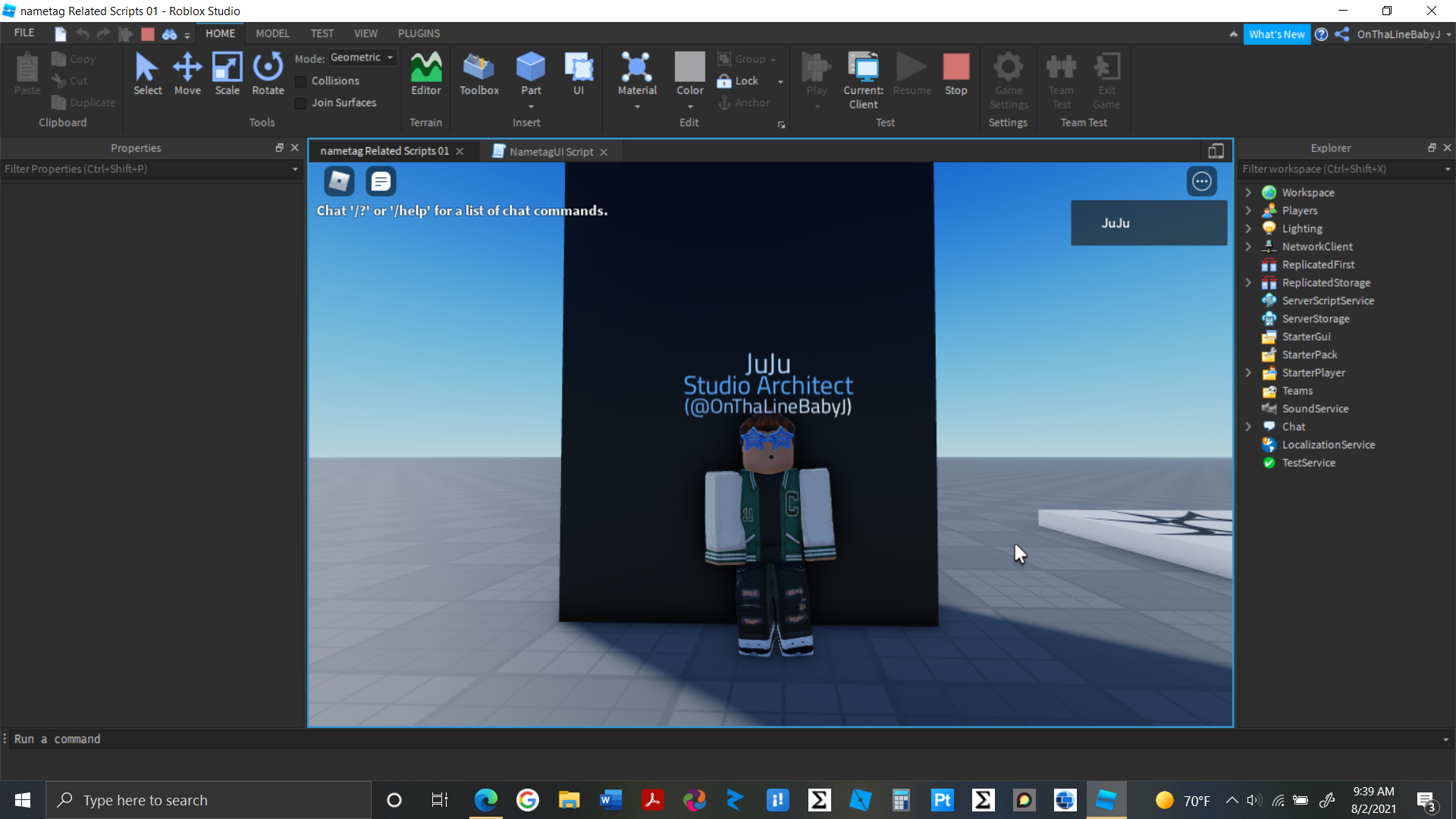Click the Run a command input field

click(x=152, y=739)
